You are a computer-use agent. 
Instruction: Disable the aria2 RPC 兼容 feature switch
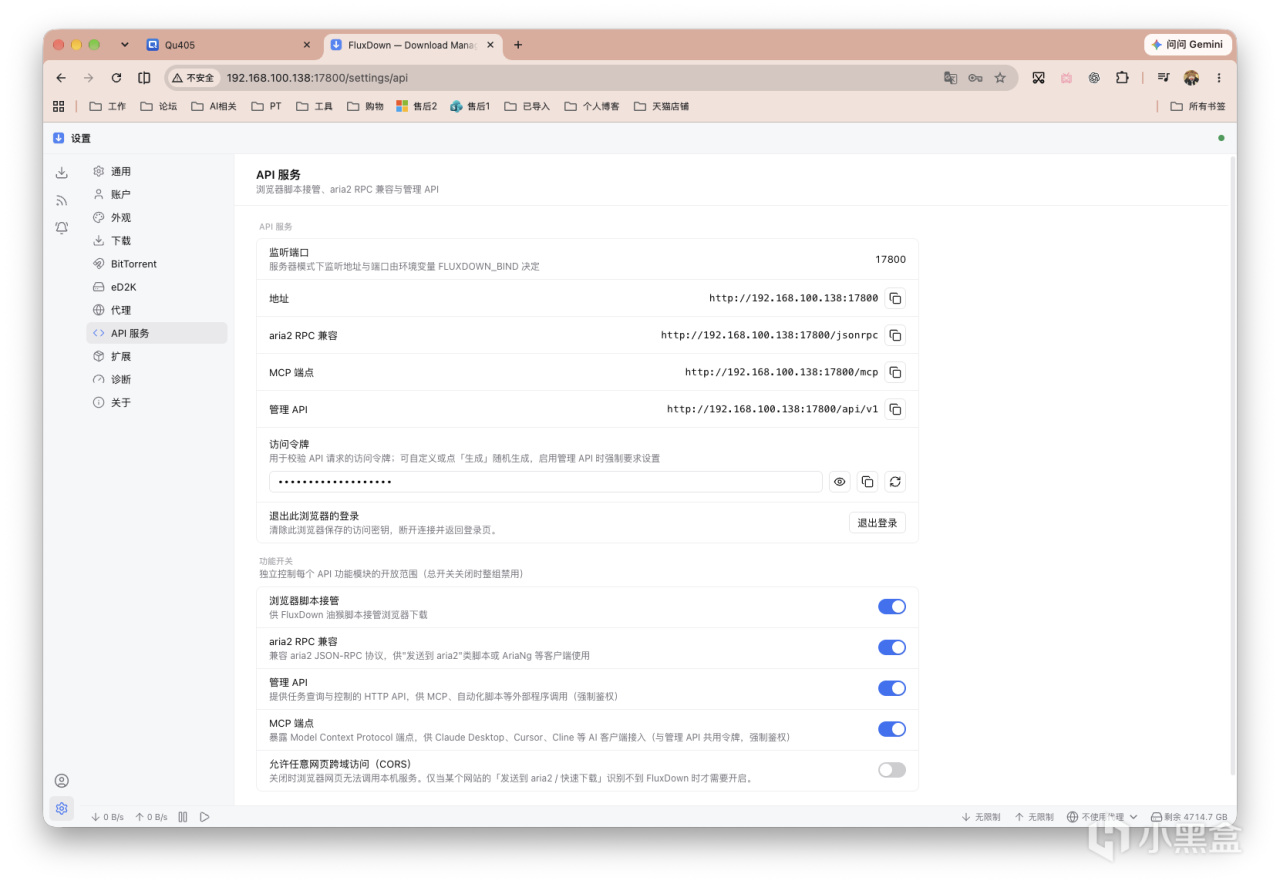[892, 647]
